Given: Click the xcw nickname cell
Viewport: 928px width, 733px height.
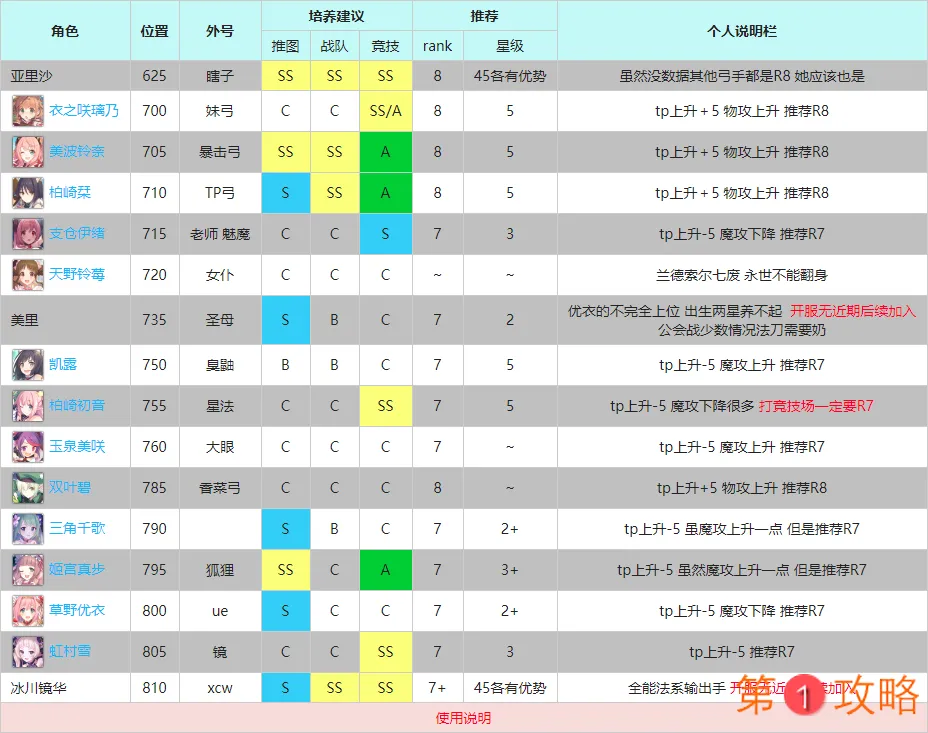Looking at the screenshot, I should (220, 688).
